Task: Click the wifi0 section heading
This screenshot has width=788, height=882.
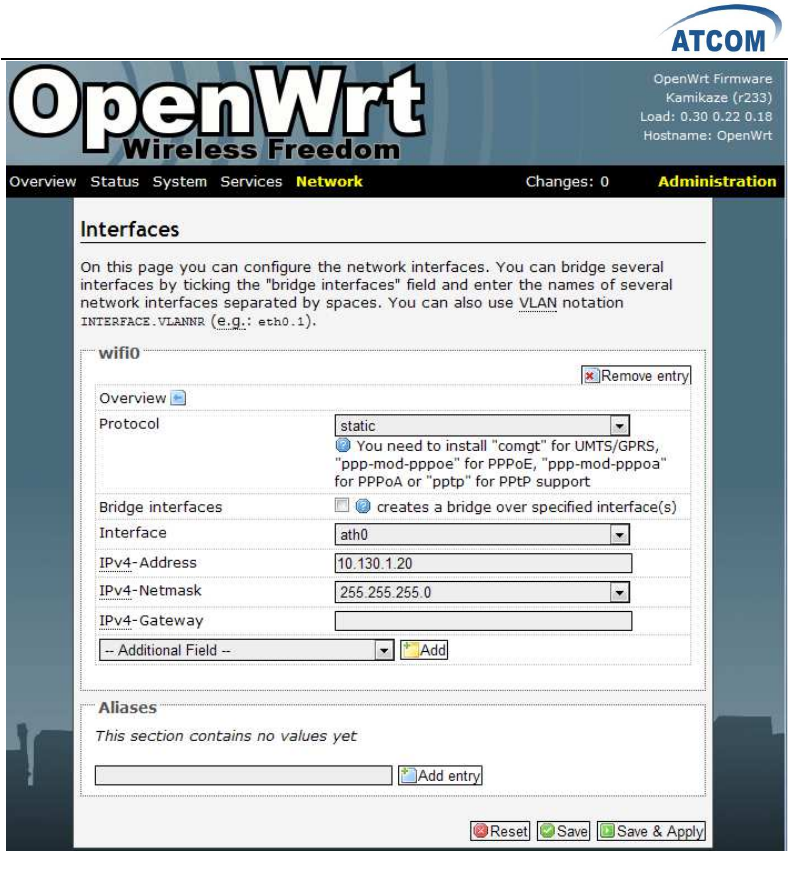Action: point(119,353)
